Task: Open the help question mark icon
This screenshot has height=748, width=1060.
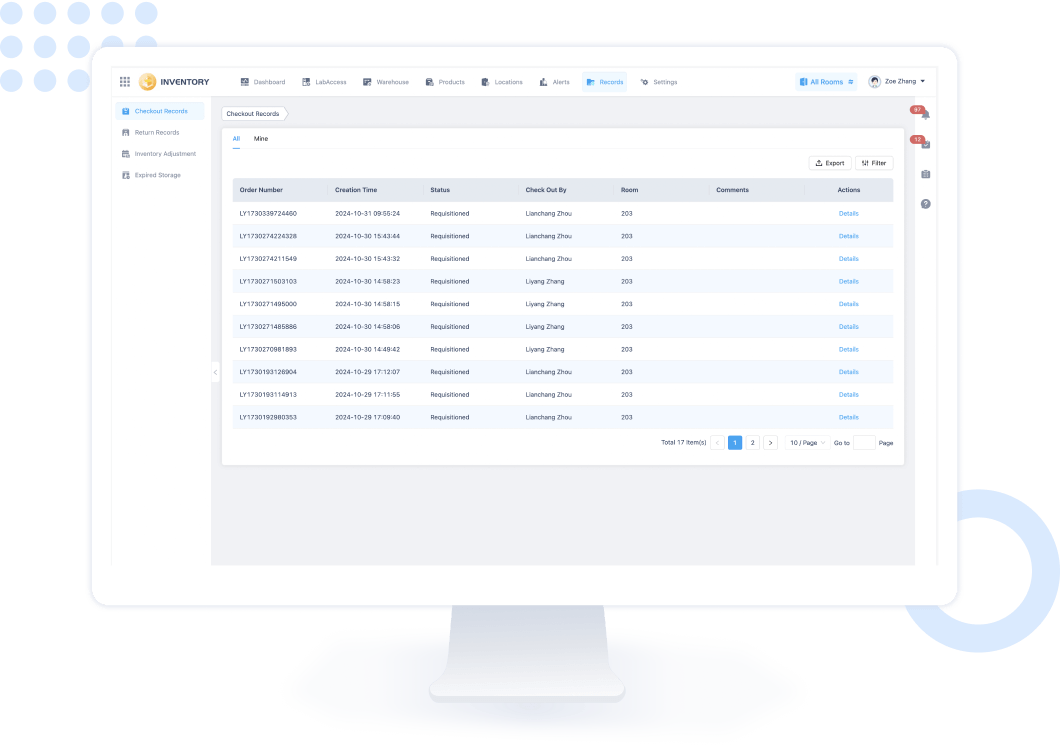Action: [925, 204]
